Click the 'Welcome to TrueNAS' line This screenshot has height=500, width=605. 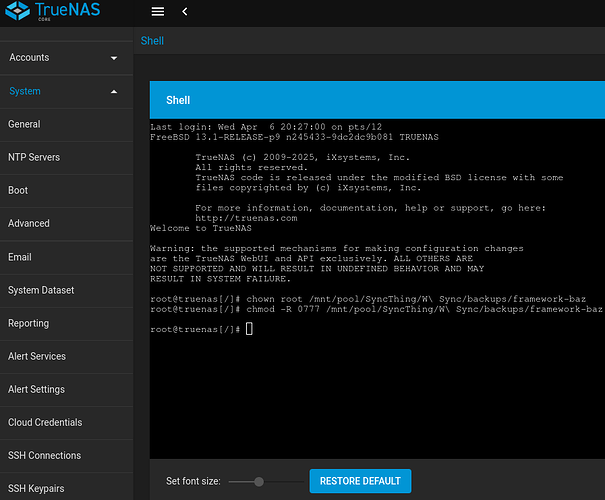(201, 228)
